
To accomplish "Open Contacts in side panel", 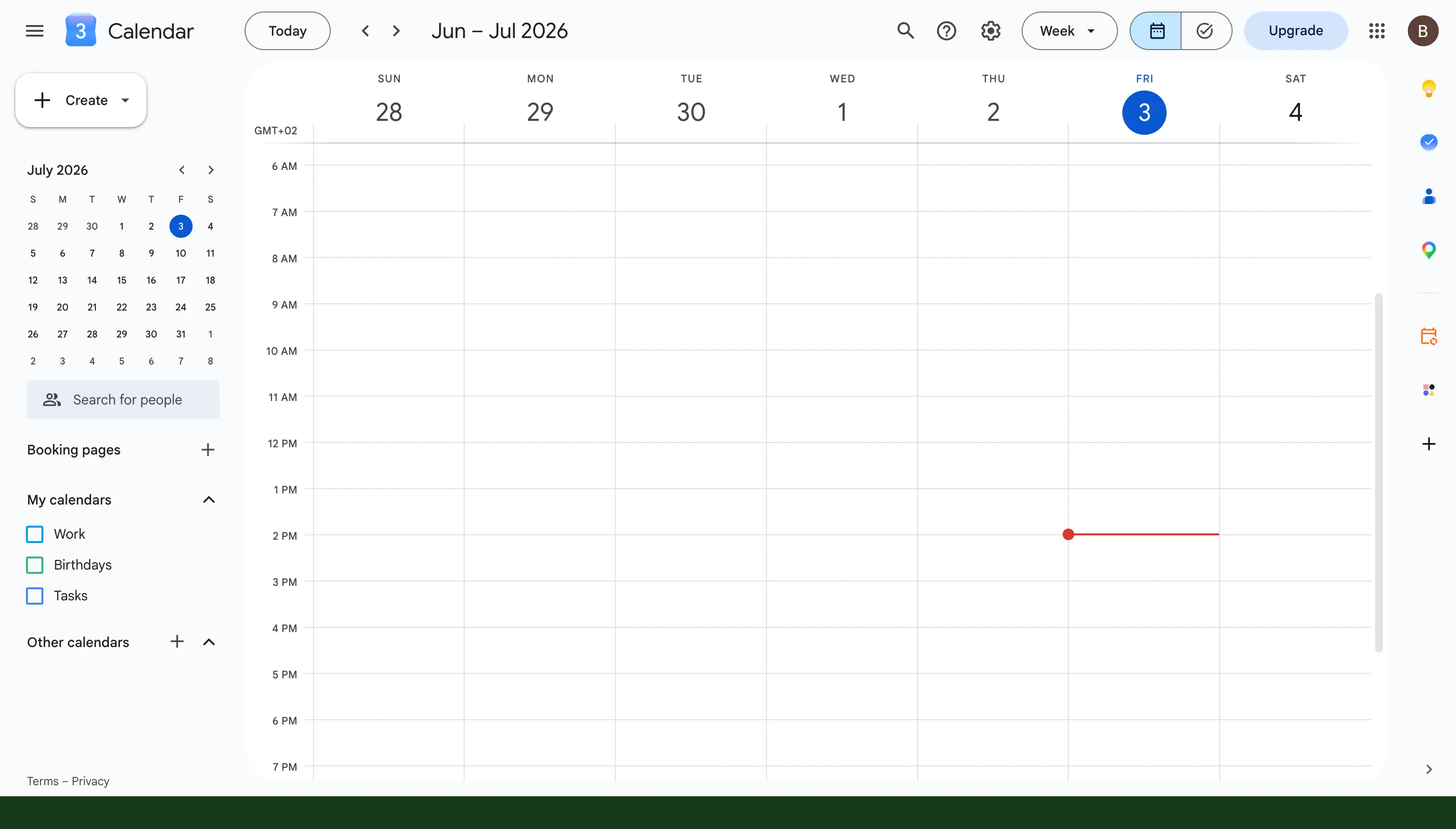I will click(1429, 196).
